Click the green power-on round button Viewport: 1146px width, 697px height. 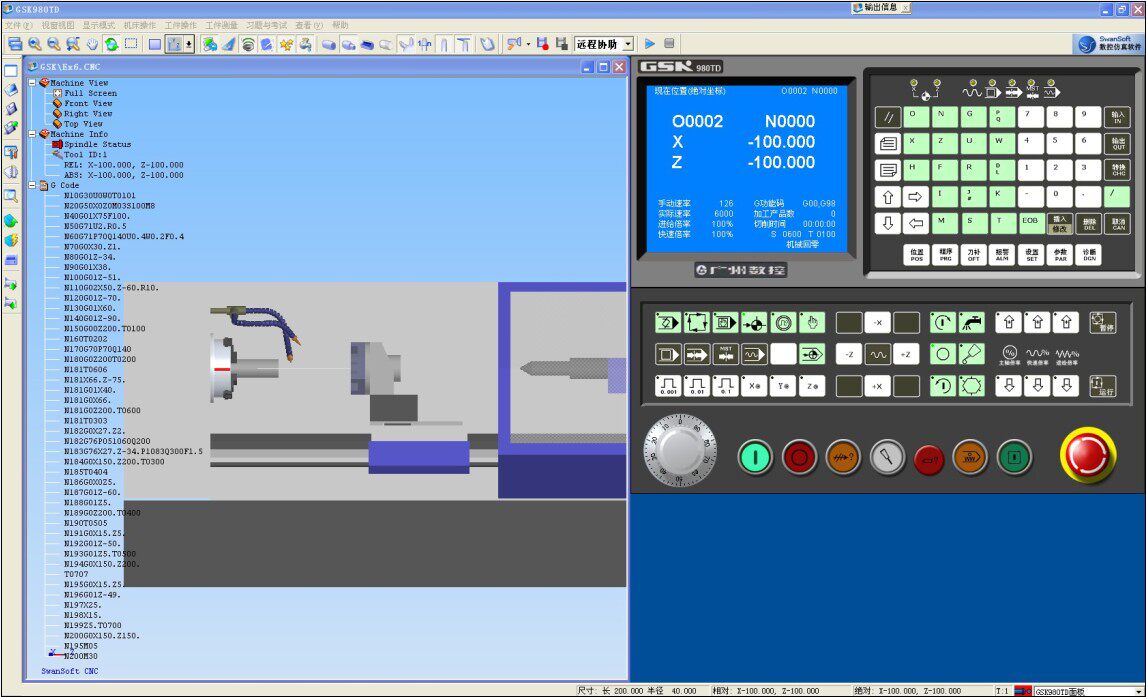click(x=755, y=457)
